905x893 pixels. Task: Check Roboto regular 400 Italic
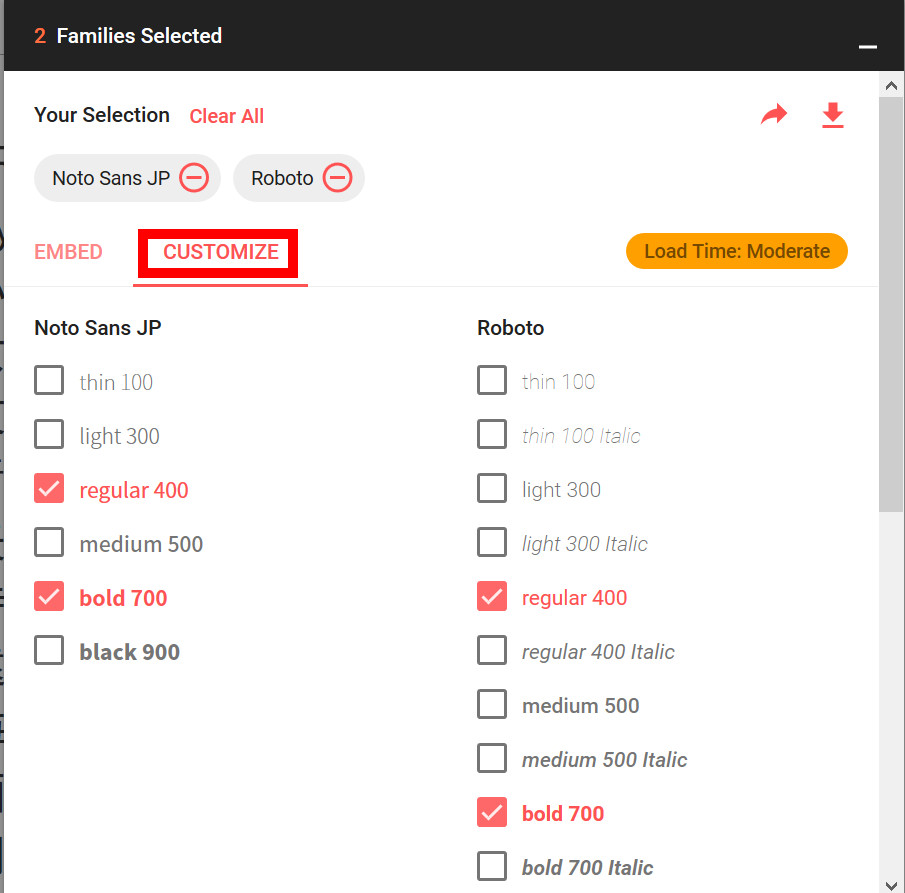(x=492, y=651)
